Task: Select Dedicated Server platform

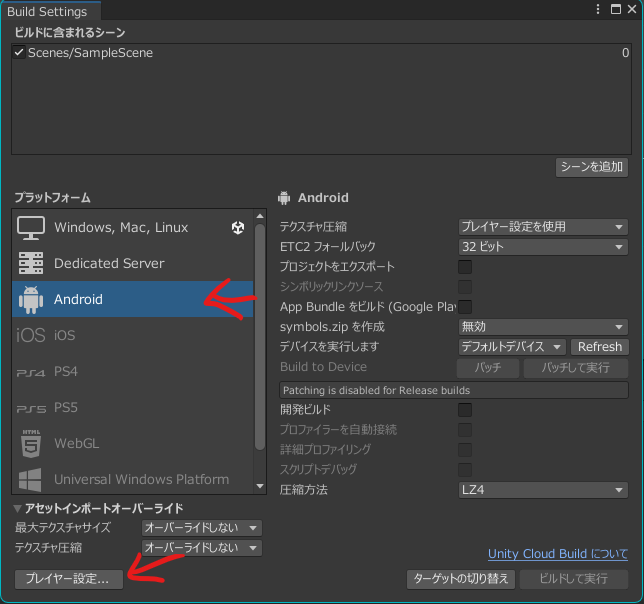Action: coord(133,264)
